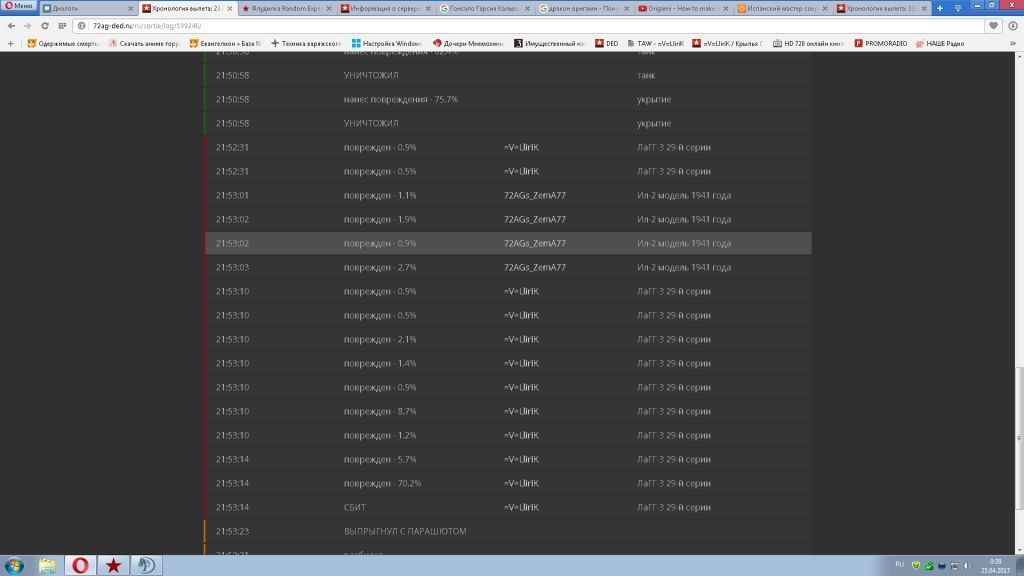Switch to дракон оригами Google tab
Screen dimensions: 1024x576
pyautogui.click(x=583, y=8)
